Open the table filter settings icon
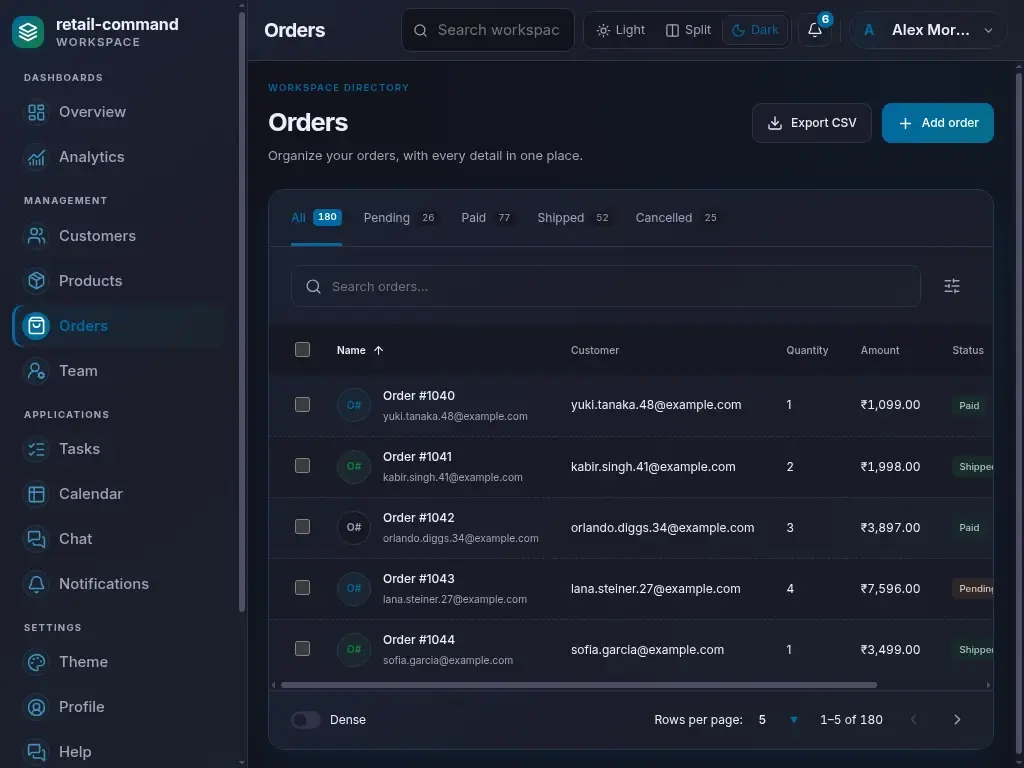1024x768 pixels. (x=952, y=286)
